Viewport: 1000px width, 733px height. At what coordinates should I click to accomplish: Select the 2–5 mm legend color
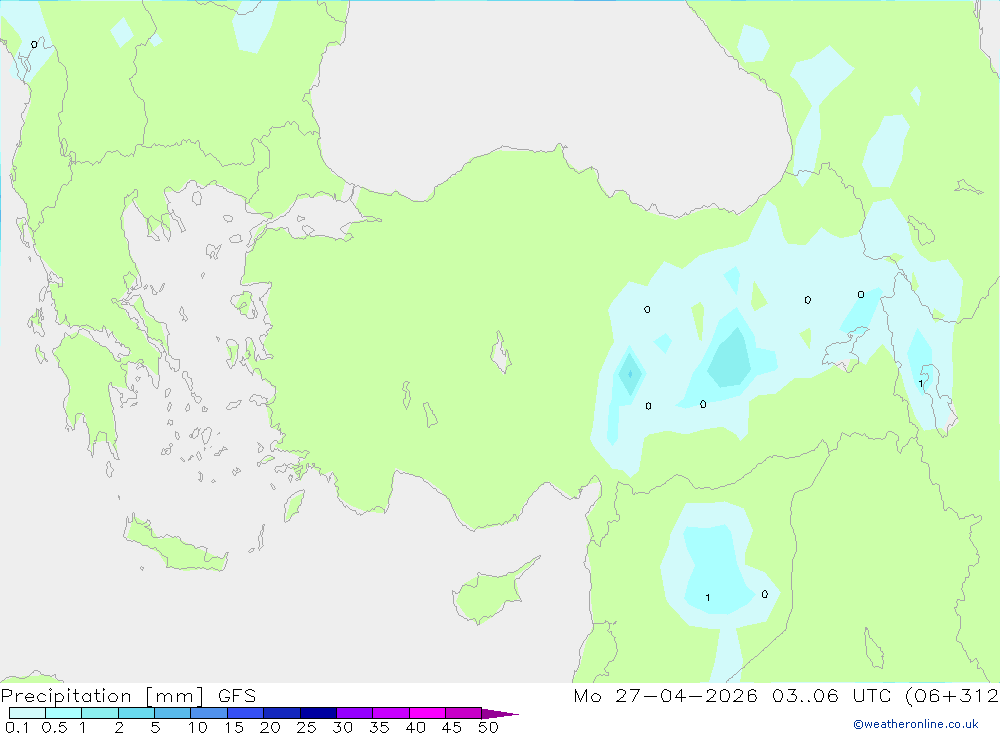tap(136, 713)
